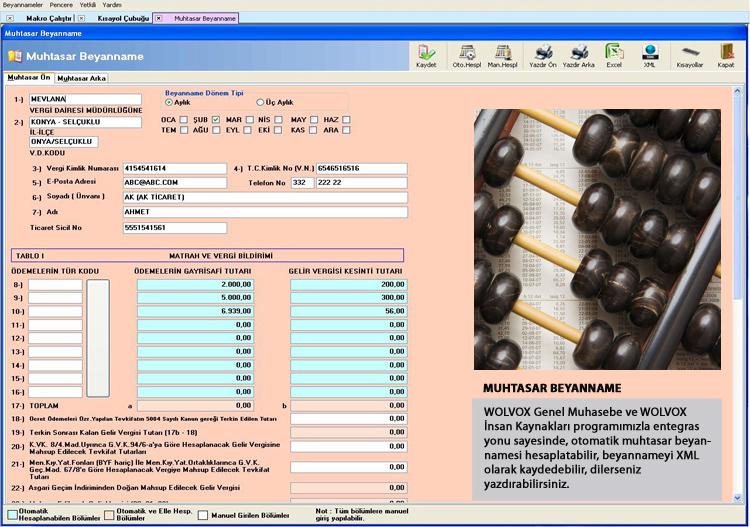Image resolution: width=750 pixels, height=527 pixels.
Task: Run Oto.Hespl automatic calculation
Action: [466, 55]
